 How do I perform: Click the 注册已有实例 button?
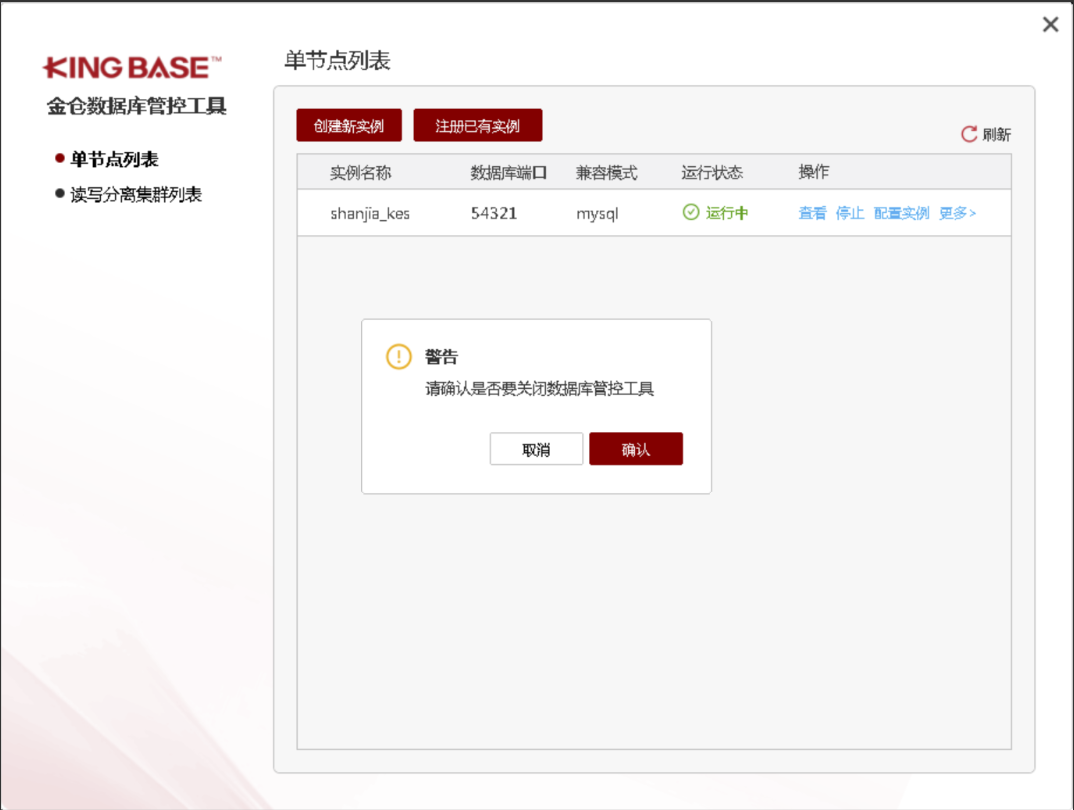[477, 125]
